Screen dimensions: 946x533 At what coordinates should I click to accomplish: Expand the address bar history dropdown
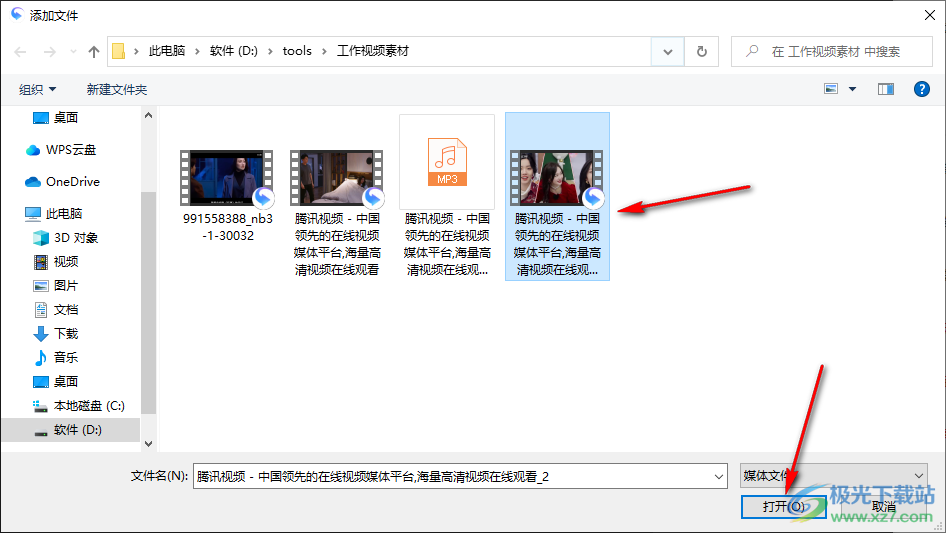click(667, 52)
